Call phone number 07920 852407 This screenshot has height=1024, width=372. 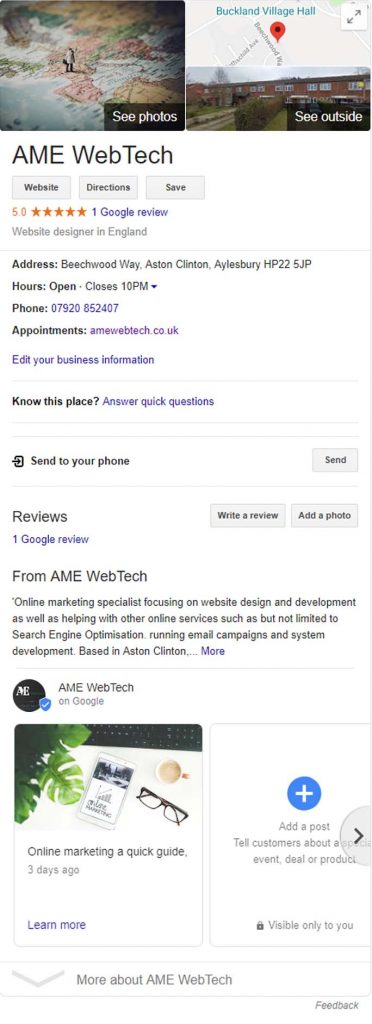click(x=85, y=308)
